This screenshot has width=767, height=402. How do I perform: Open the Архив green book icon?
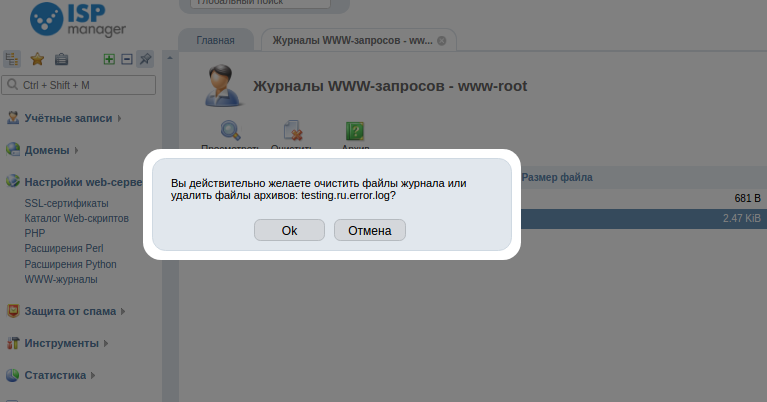[x=355, y=131]
